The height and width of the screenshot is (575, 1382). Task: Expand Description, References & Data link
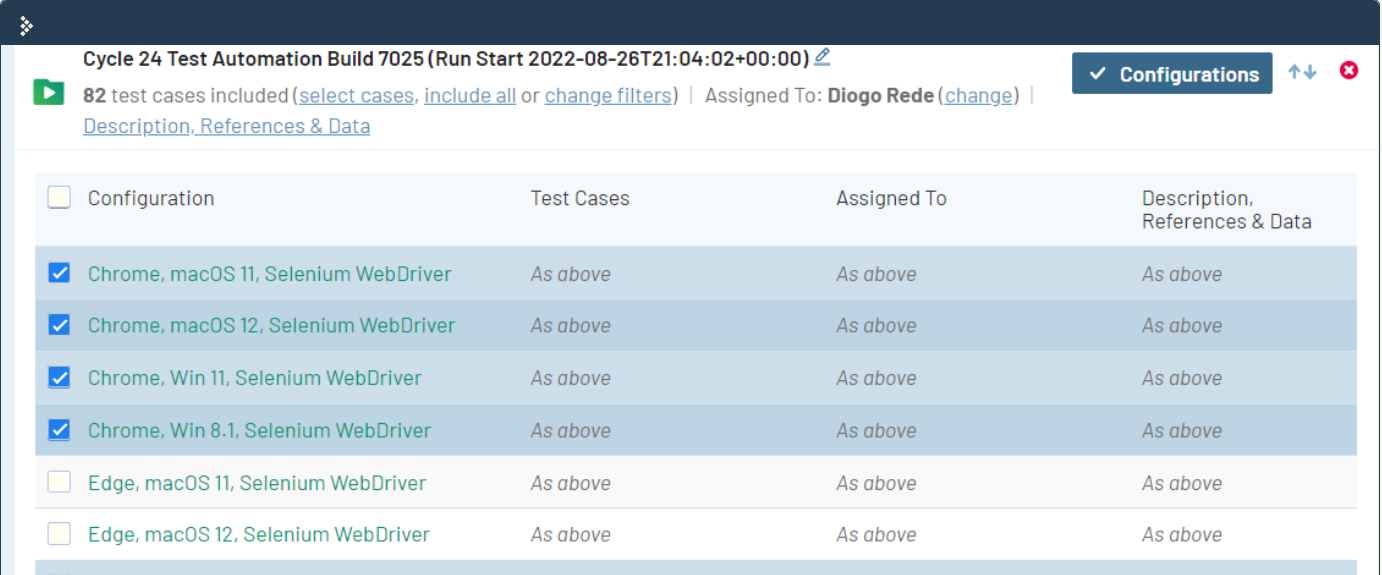click(226, 126)
